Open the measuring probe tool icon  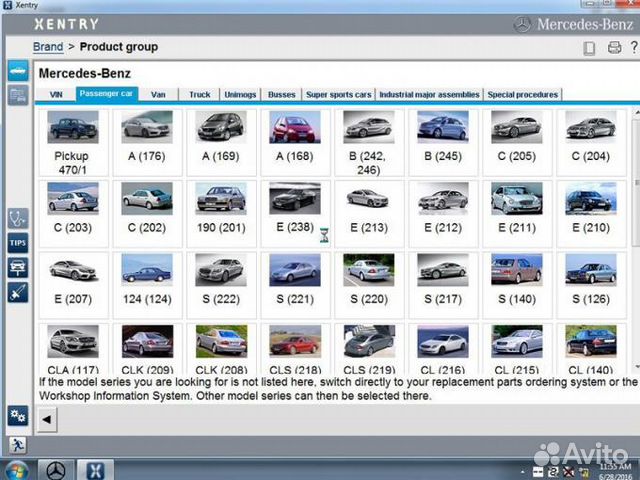[18, 293]
